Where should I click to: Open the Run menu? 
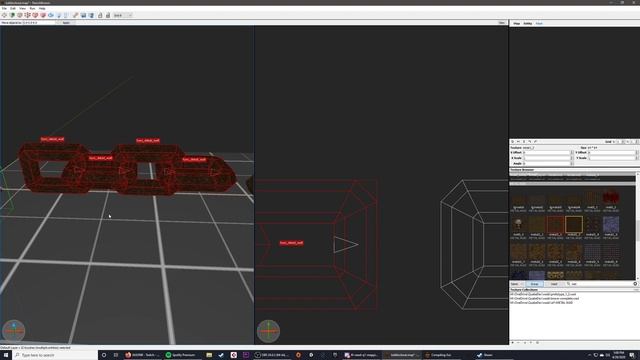[32, 9]
